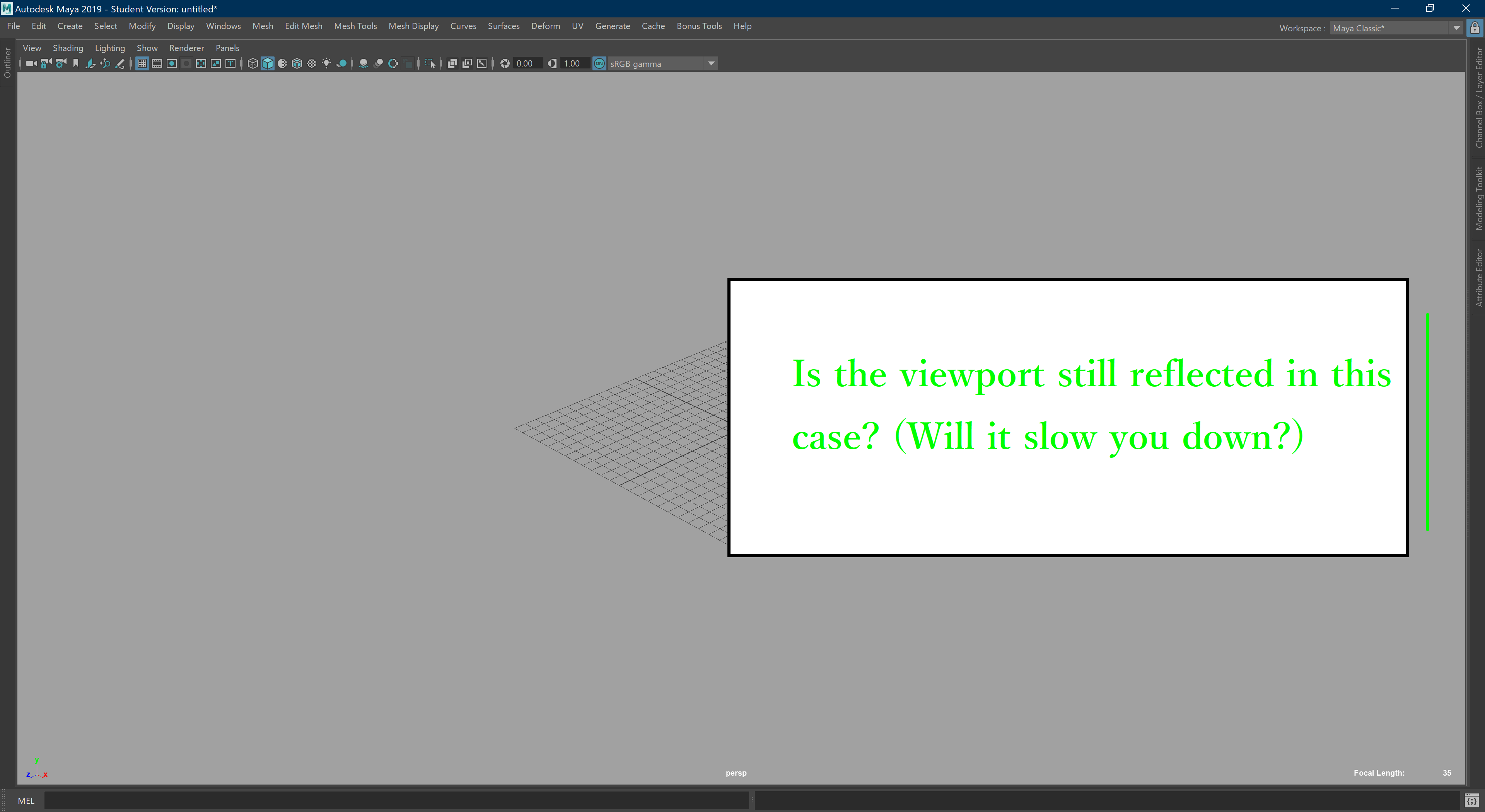This screenshot has width=1485, height=812.
Task: Open the Deform menu
Action: click(545, 26)
